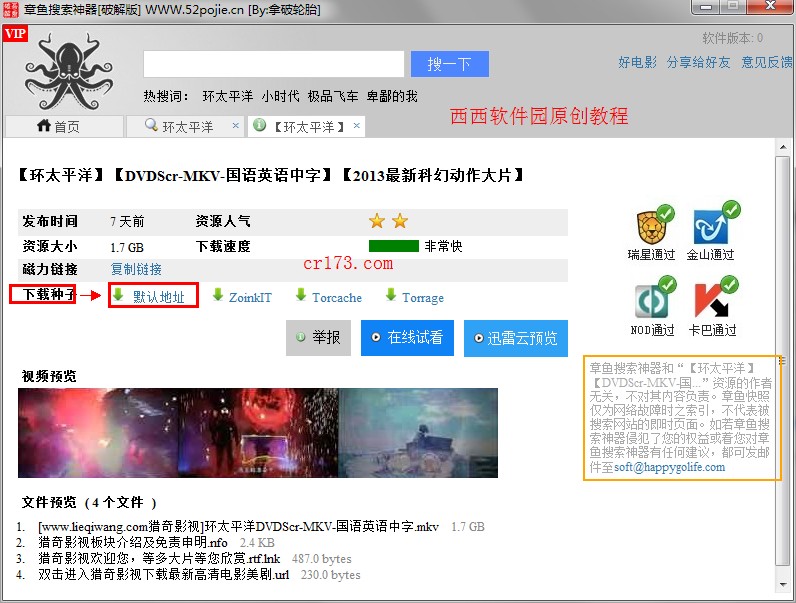Click the NOD通过 antivirus icon
Viewport: 796px width, 603px height.
pos(654,298)
